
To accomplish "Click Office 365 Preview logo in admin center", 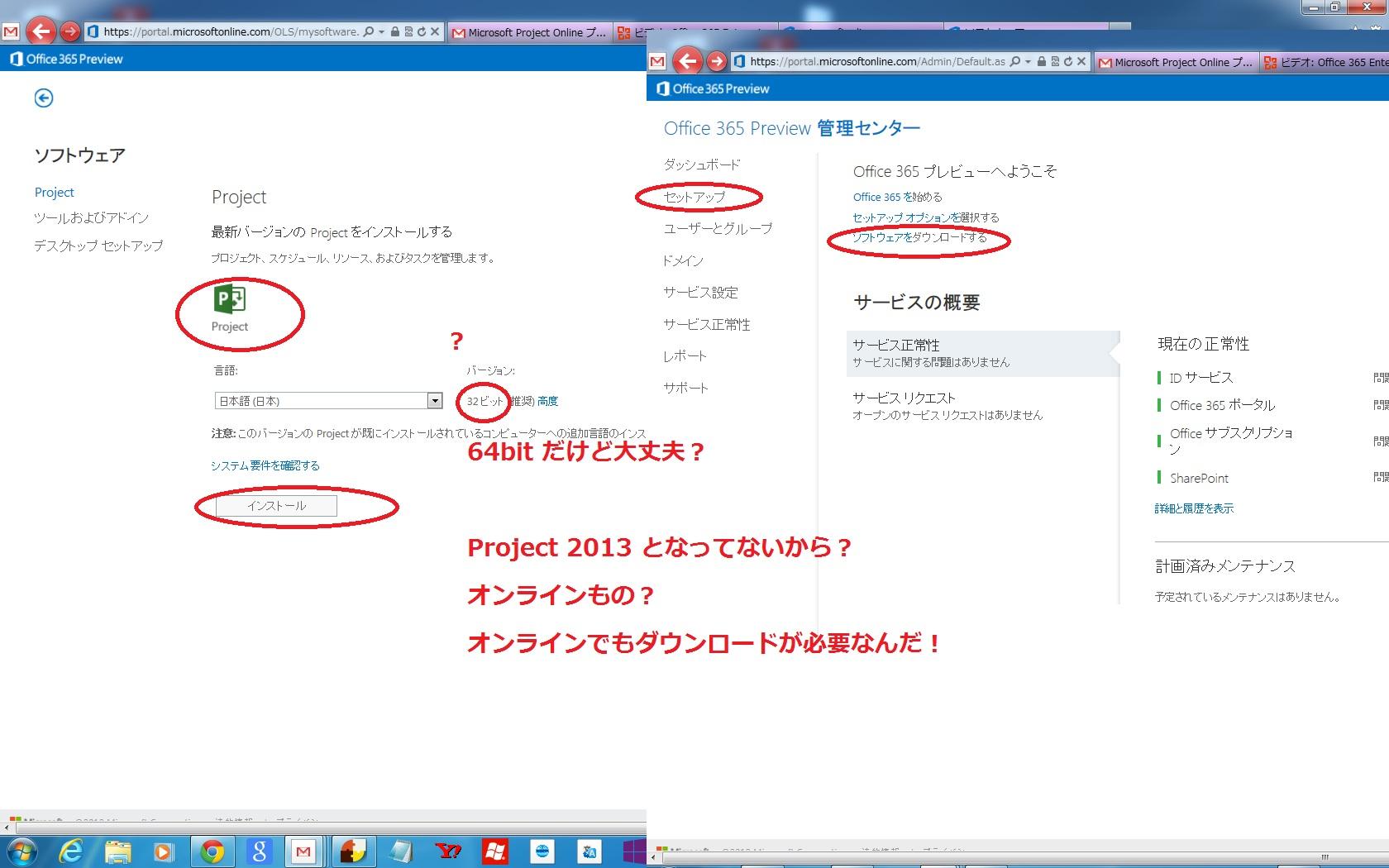I will [x=713, y=88].
